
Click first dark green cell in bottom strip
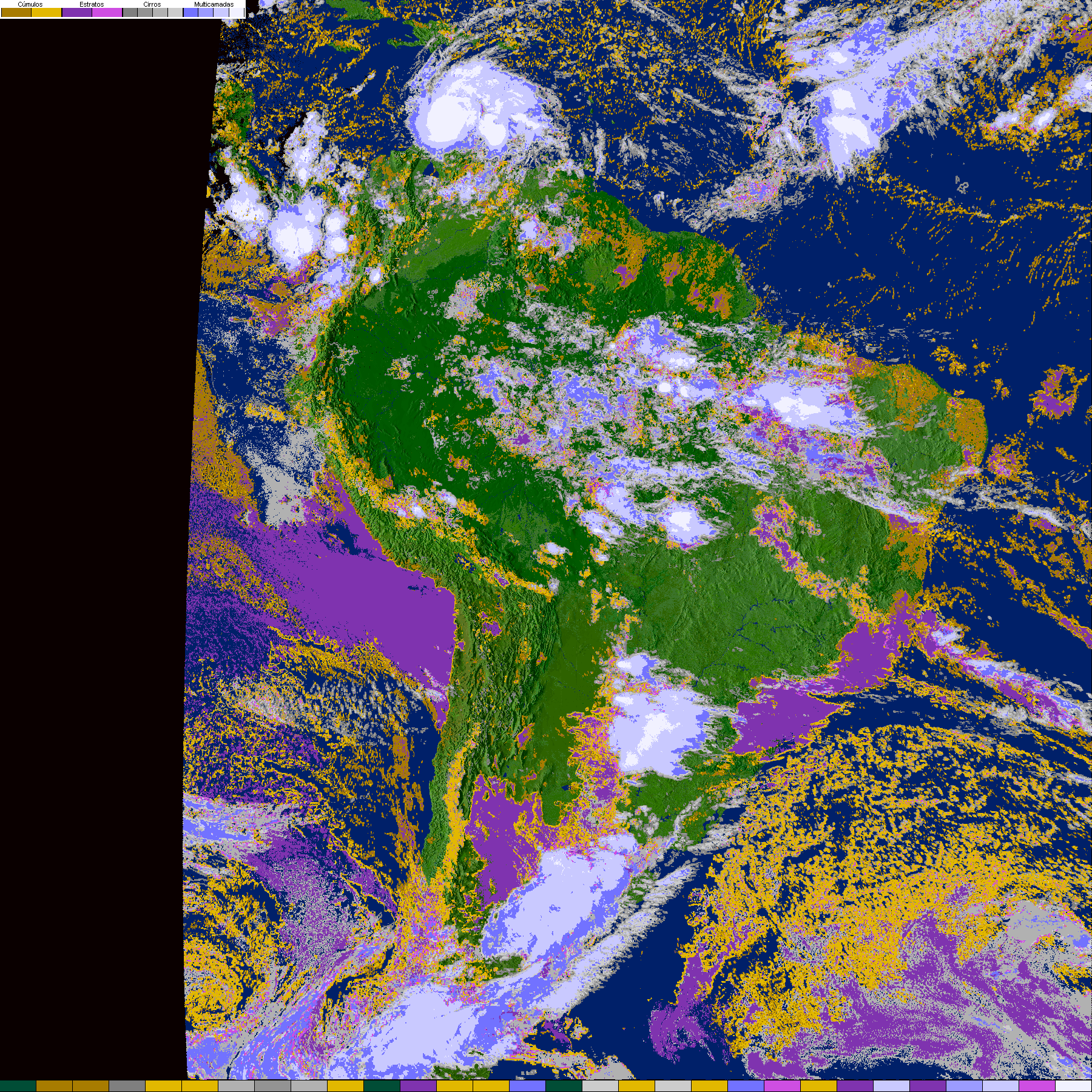(18, 1086)
